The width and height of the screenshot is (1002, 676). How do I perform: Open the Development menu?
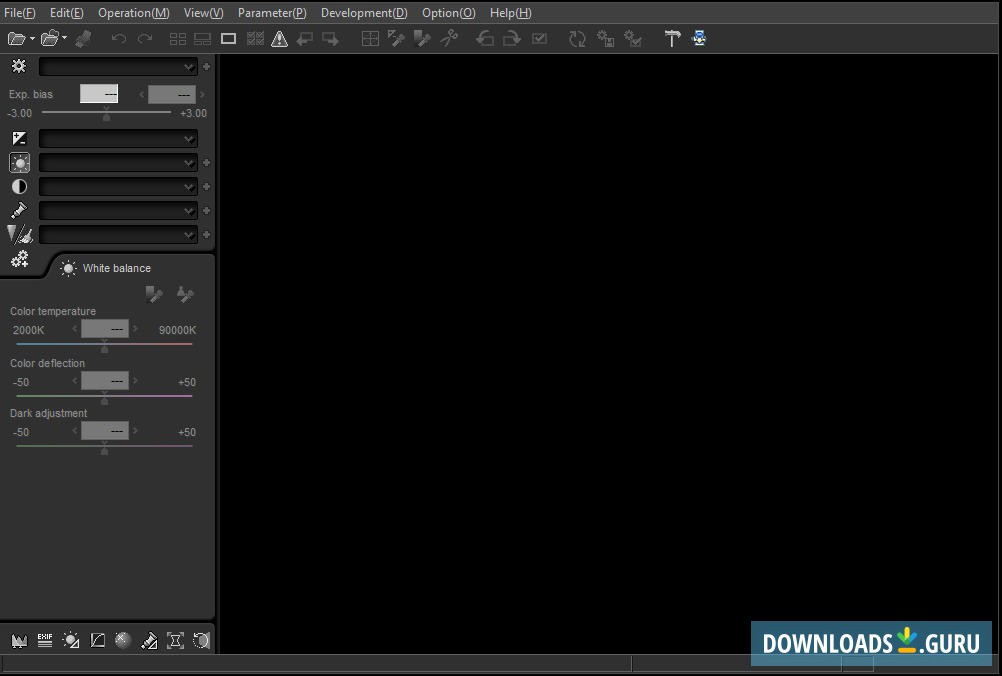[364, 13]
